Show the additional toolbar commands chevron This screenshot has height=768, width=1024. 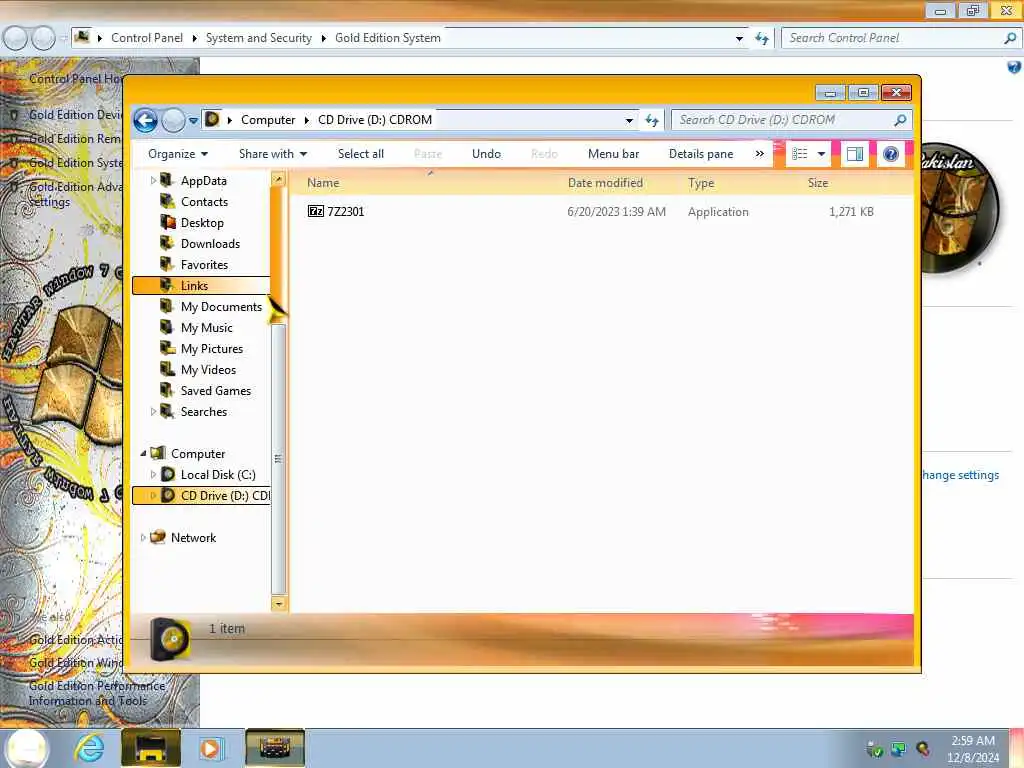(760, 154)
